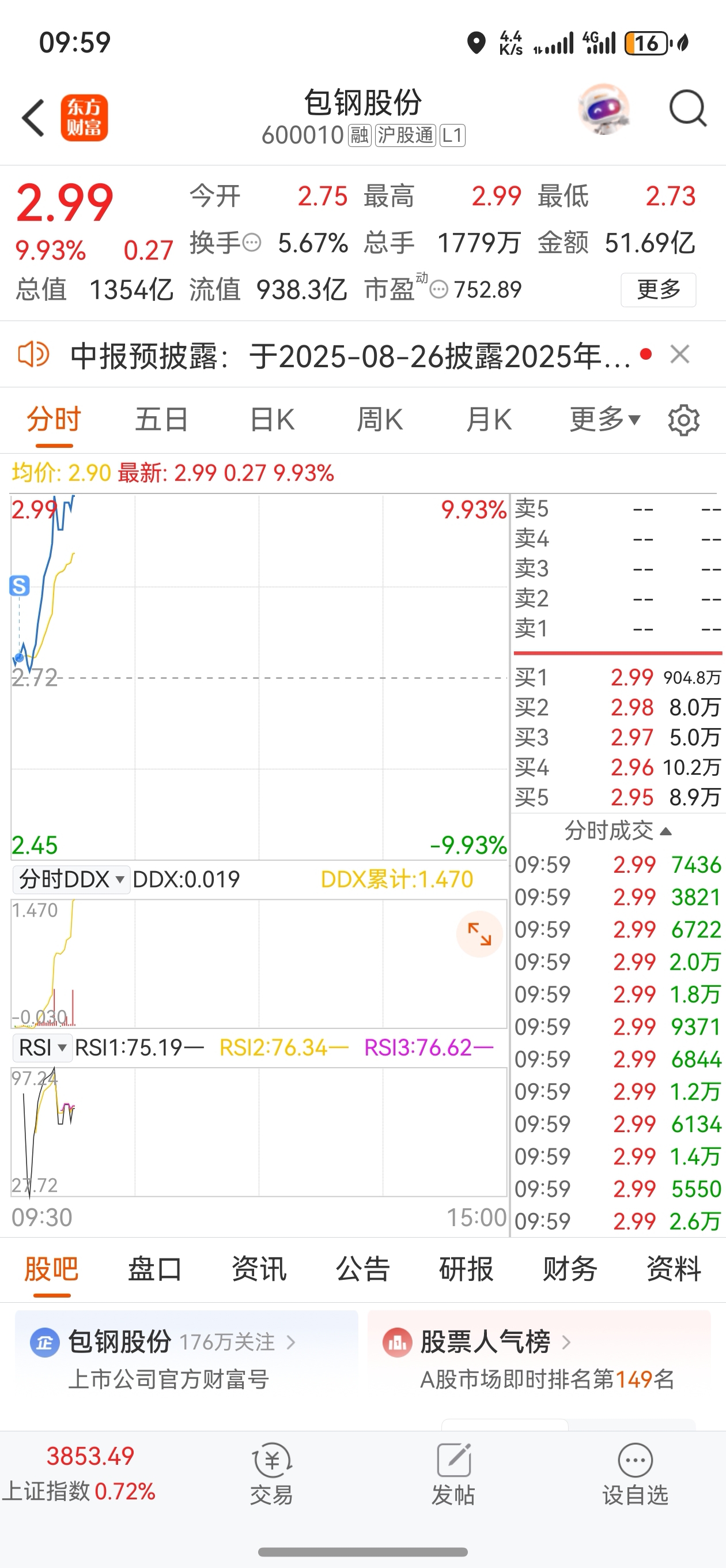The width and height of the screenshot is (726, 1568).
Task: Tap the 设自选 dots icon
Action: point(636,1460)
